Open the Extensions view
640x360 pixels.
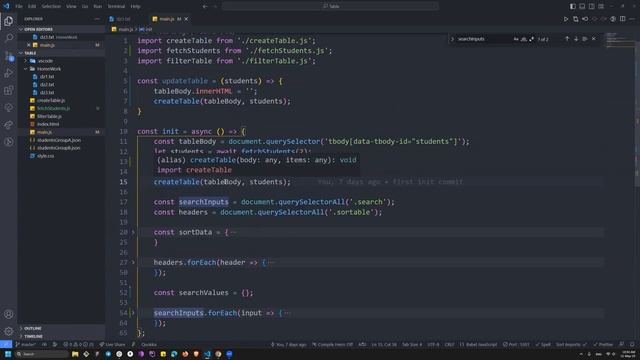(x=9, y=90)
